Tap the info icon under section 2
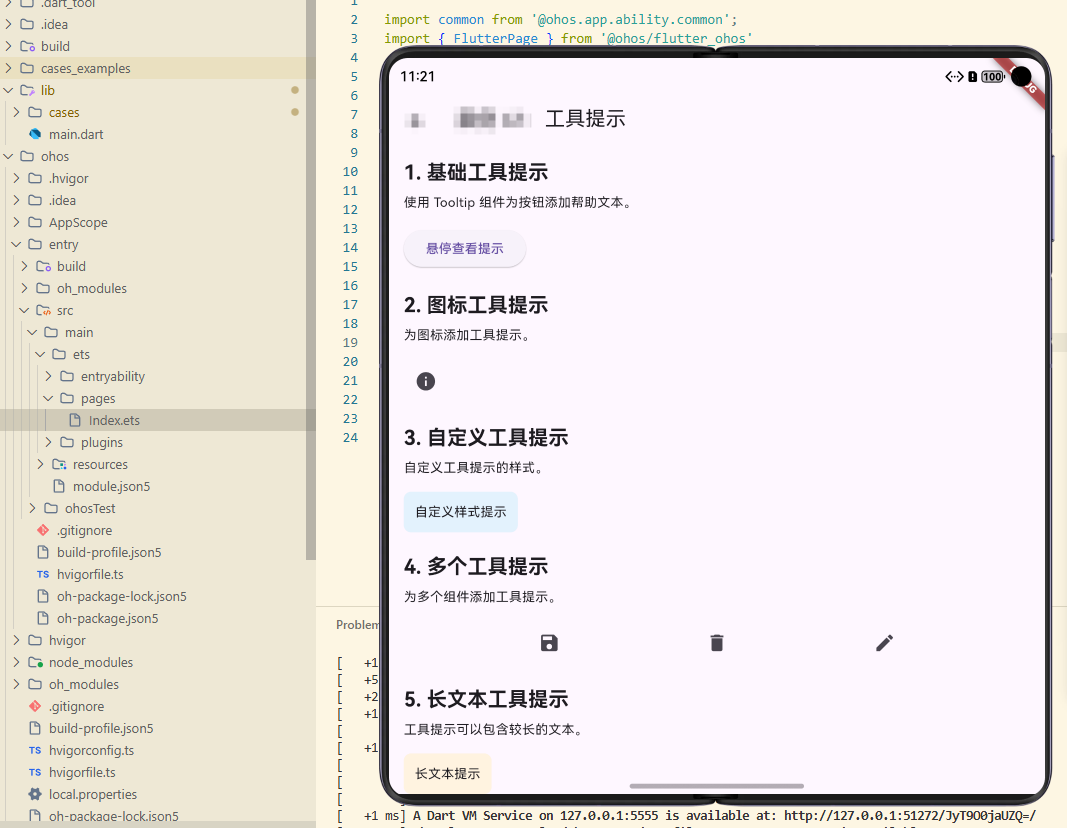This screenshot has width=1067, height=828. 425,381
